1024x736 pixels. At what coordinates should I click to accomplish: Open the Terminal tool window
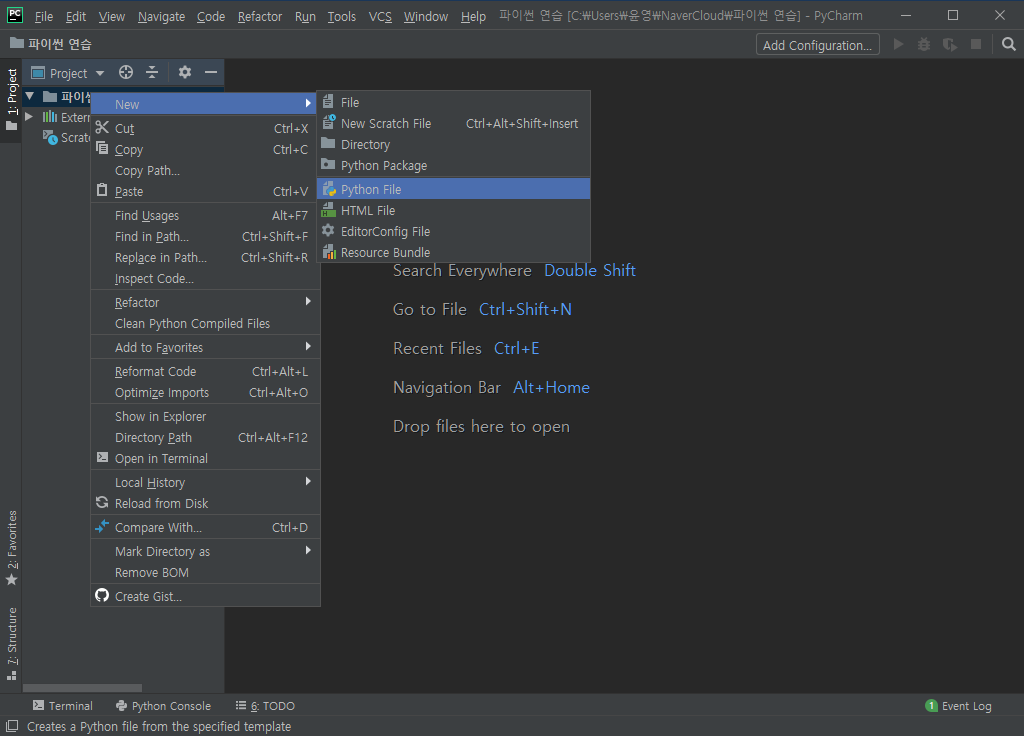click(63, 705)
